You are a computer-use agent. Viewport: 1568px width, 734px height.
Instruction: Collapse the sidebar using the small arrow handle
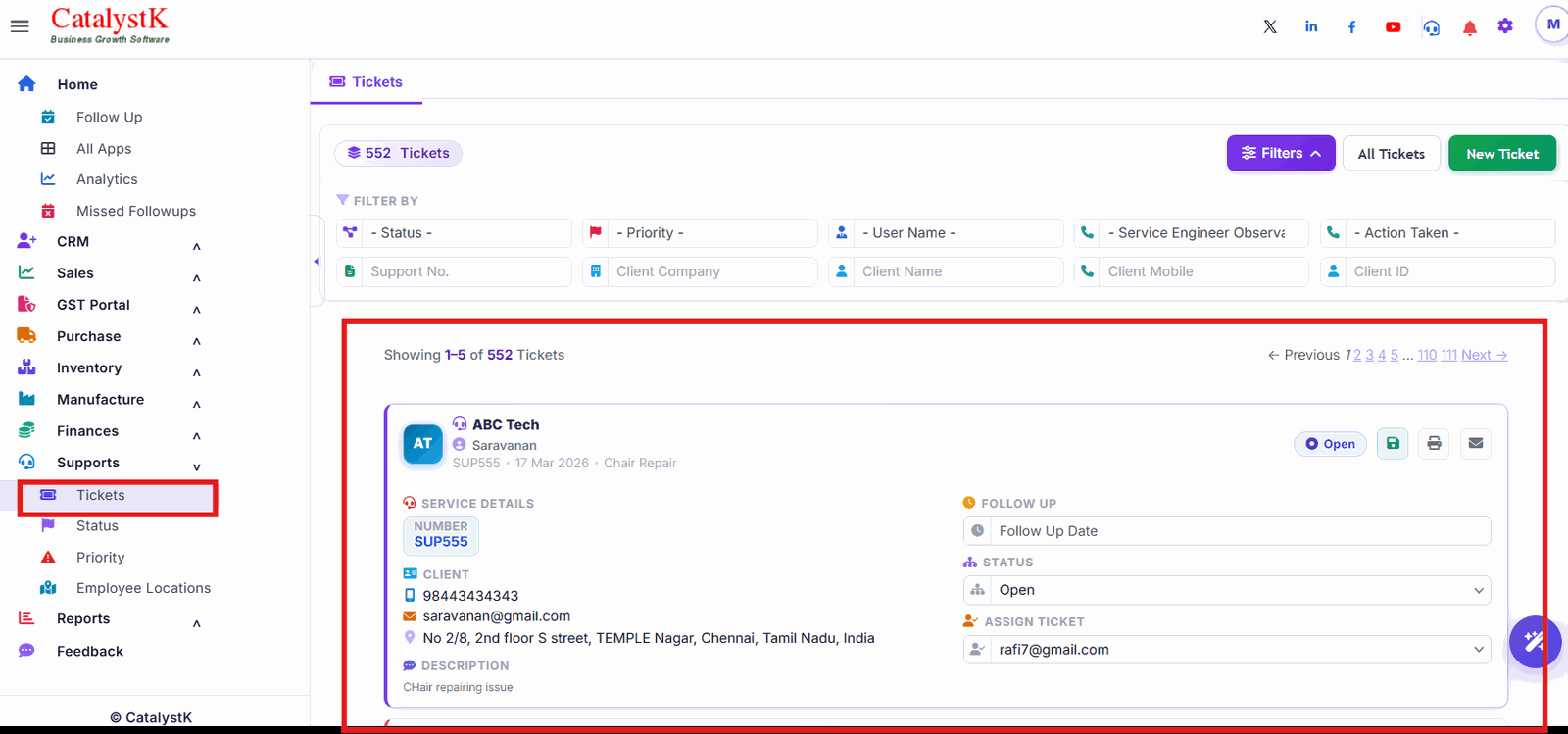point(317,262)
